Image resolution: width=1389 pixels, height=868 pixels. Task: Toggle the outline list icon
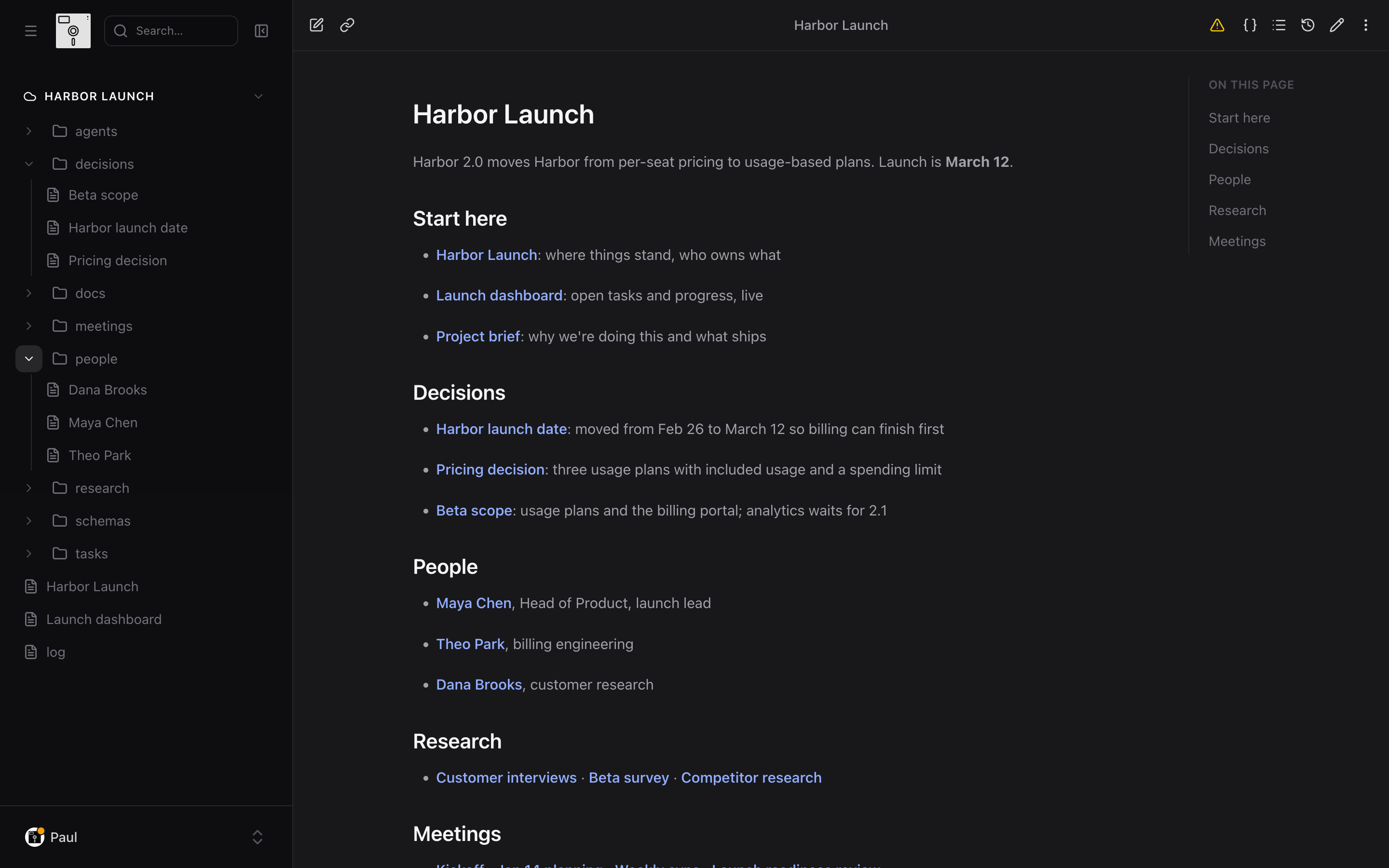click(1279, 25)
